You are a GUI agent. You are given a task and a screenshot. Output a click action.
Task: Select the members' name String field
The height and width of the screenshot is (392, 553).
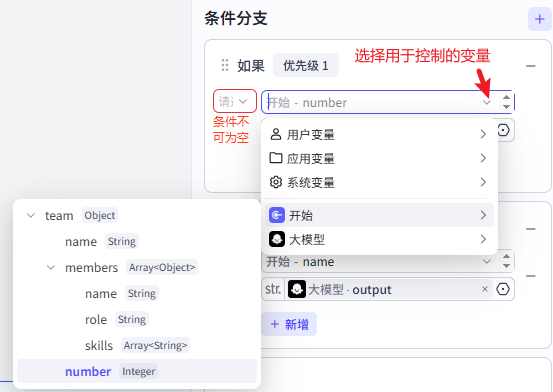[137, 294]
